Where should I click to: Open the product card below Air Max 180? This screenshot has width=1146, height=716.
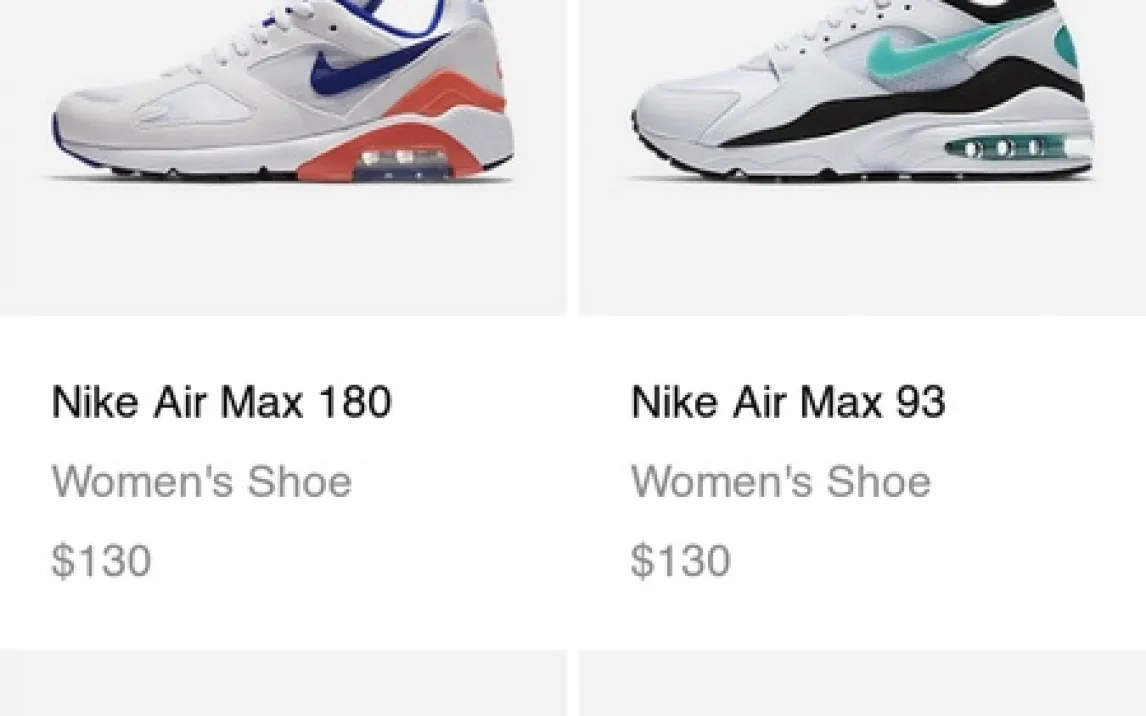(x=283, y=683)
